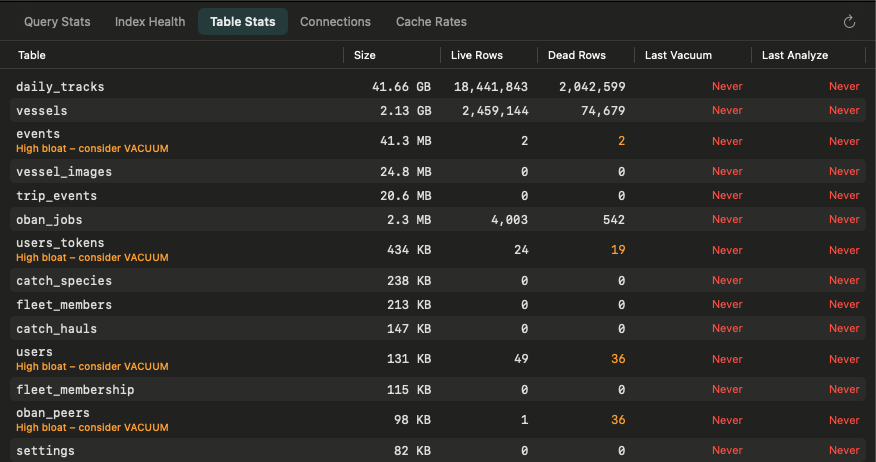Click the 24 live rows value
Screen dimensions: 876x462
pos(521,250)
